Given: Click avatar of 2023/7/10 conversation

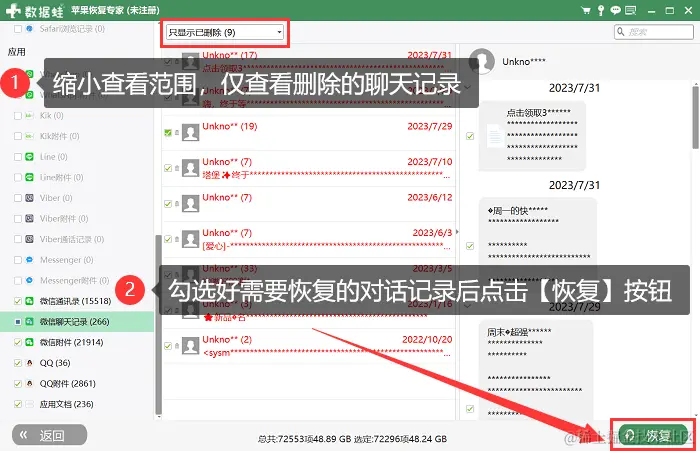Looking at the screenshot, I should coord(191,168).
